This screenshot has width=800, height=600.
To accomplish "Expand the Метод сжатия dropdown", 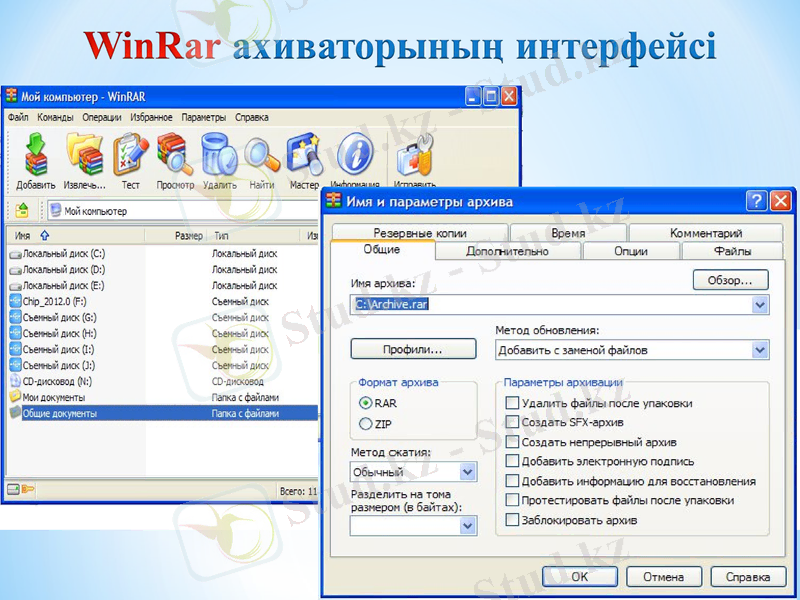I will pos(467,472).
